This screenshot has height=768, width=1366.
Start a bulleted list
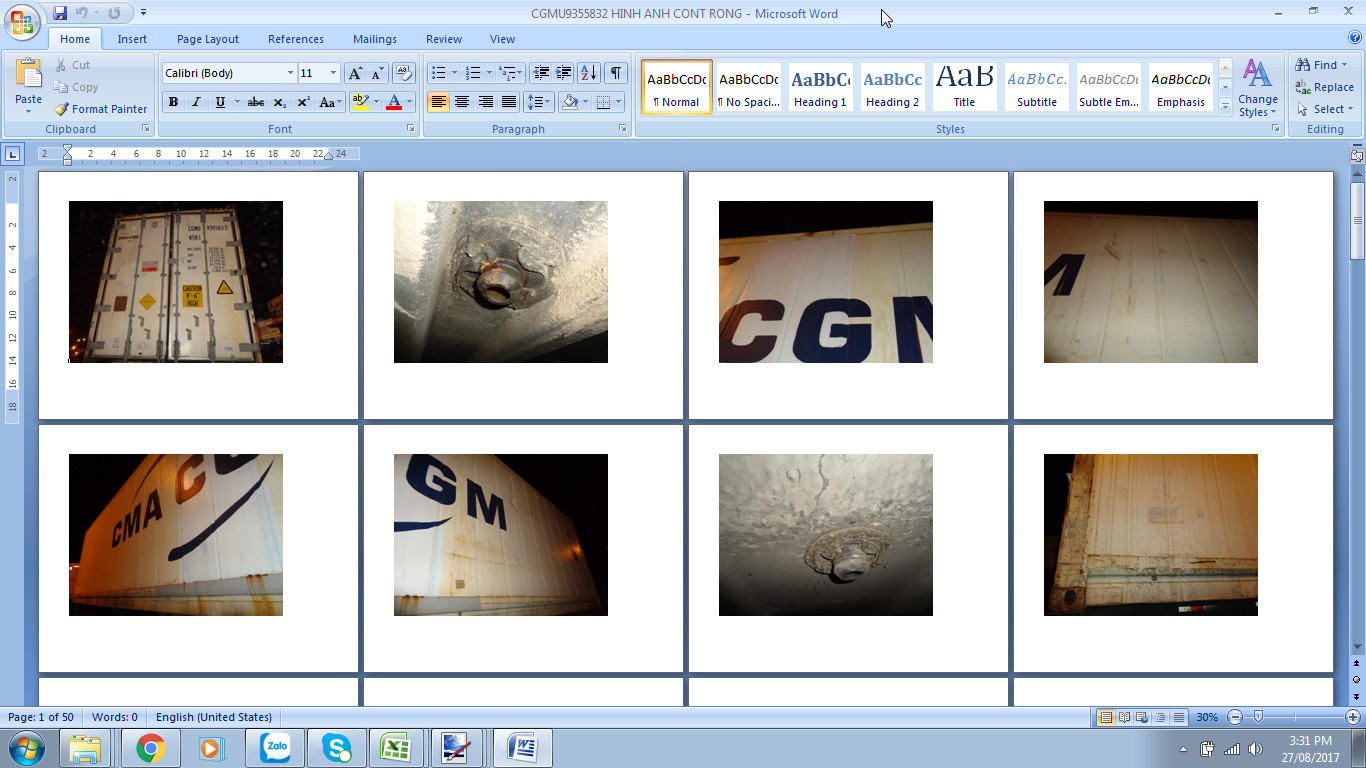coord(438,73)
